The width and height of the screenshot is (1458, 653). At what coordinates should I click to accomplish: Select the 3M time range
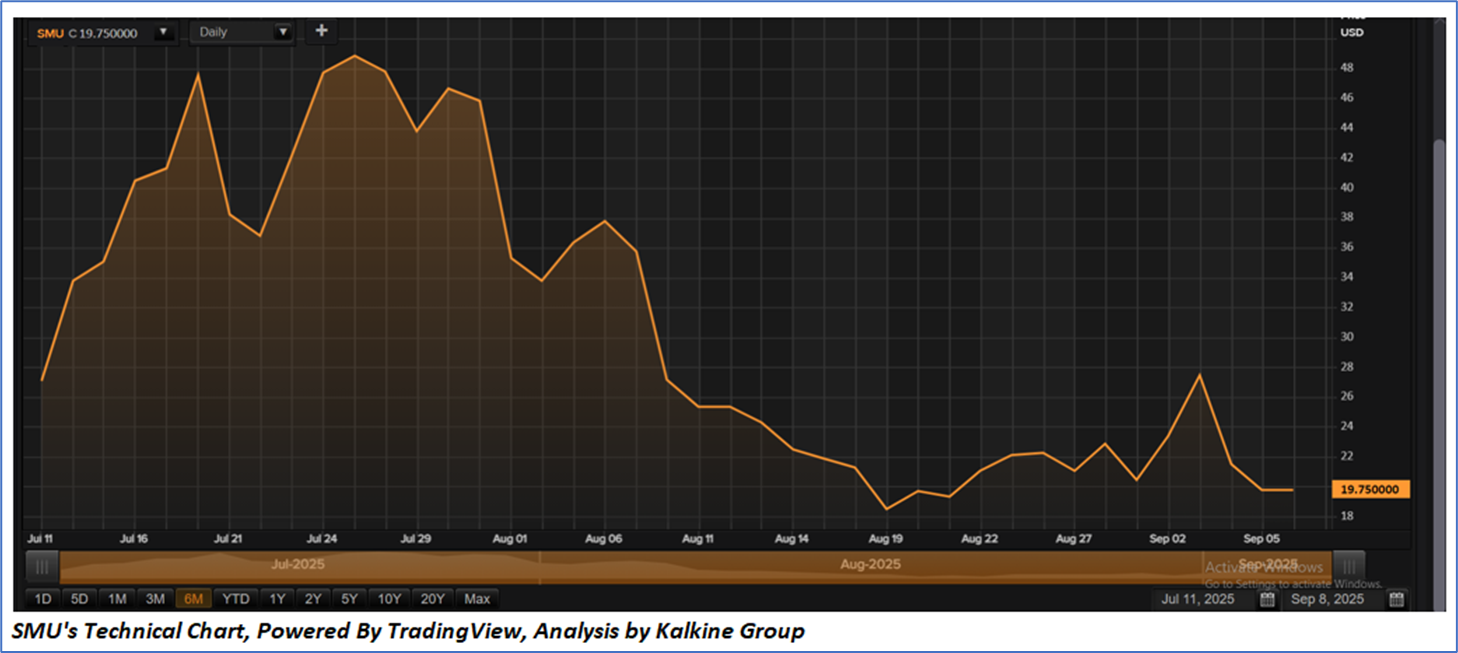pyautogui.click(x=155, y=599)
